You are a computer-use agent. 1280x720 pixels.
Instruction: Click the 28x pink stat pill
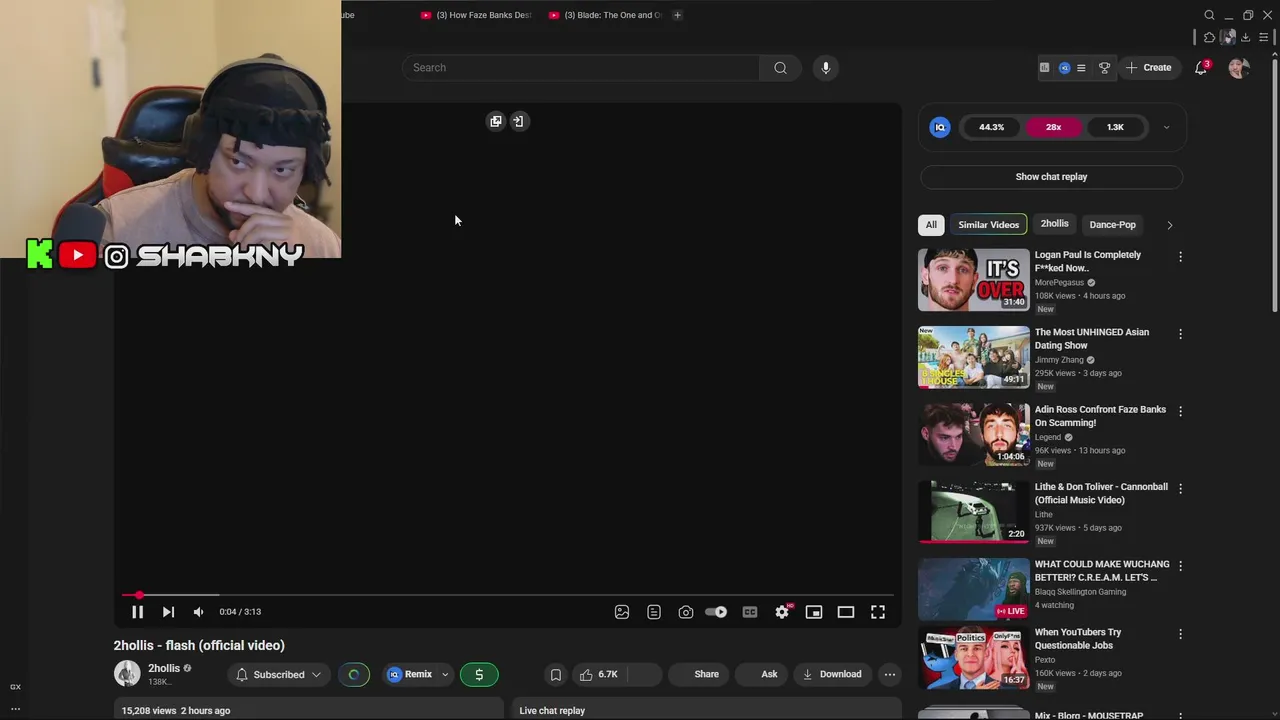click(1053, 127)
